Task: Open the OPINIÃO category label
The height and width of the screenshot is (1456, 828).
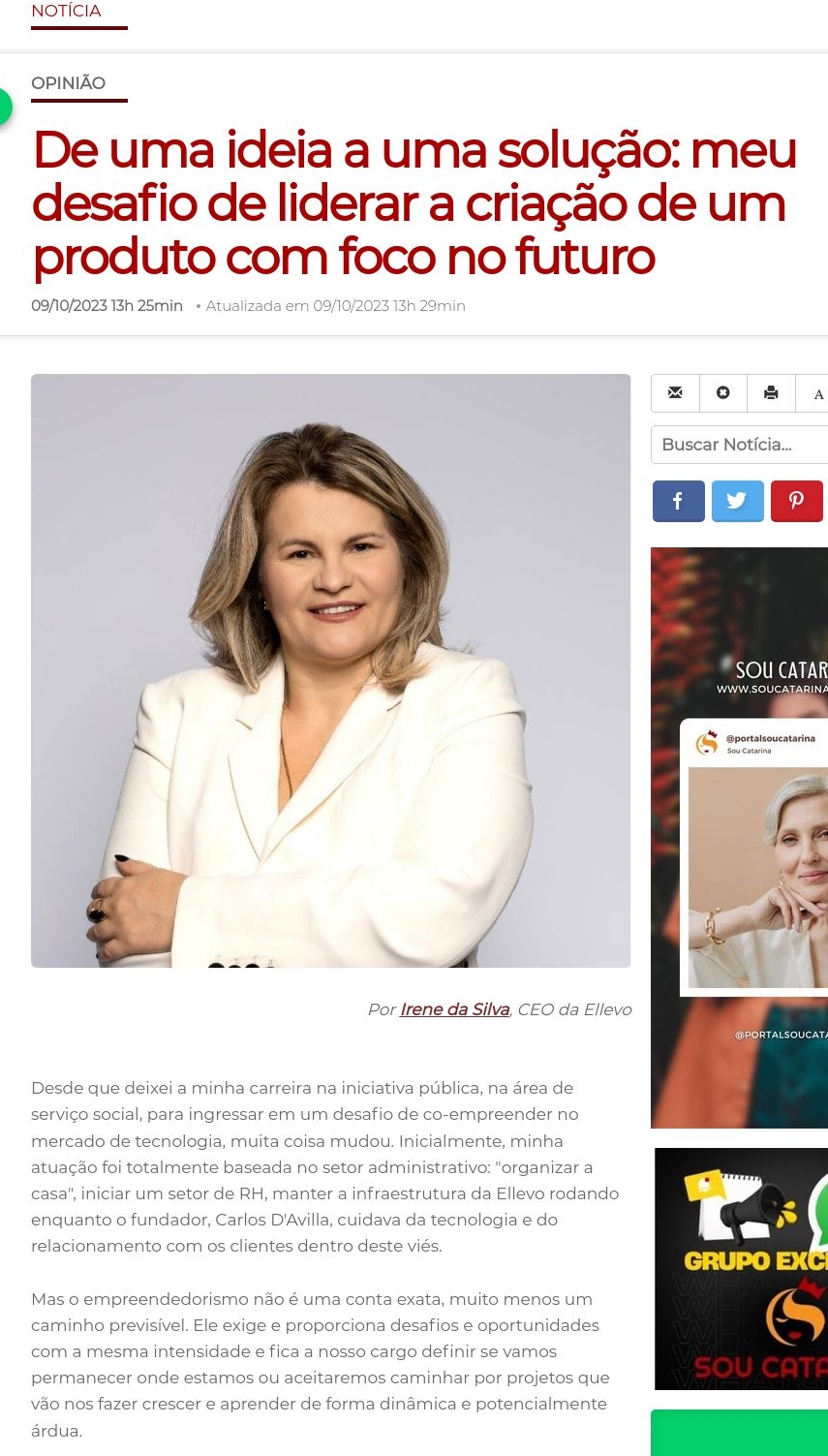Action: click(68, 83)
